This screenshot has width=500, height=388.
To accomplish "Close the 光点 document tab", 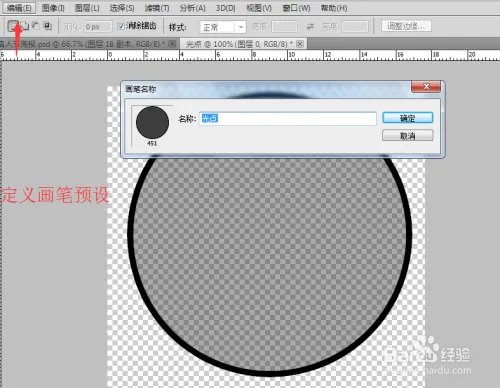I will (x=300, y=44).
